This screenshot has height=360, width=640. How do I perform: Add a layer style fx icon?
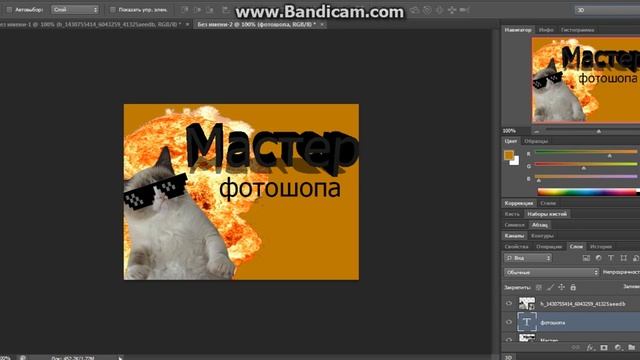tap(590, 348)
